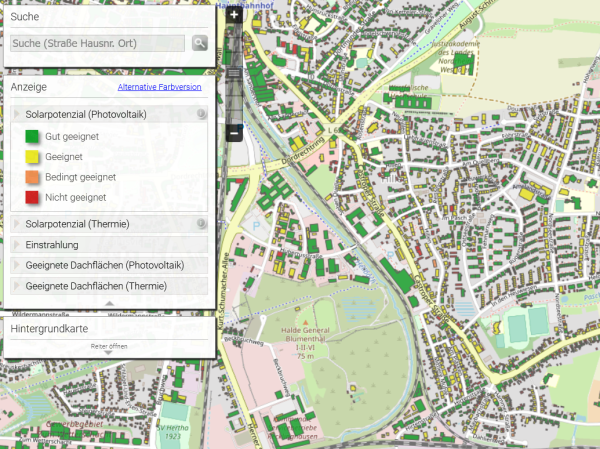600x449 pixels.
Task: Click into the address search field
Action: coord(97,43)
